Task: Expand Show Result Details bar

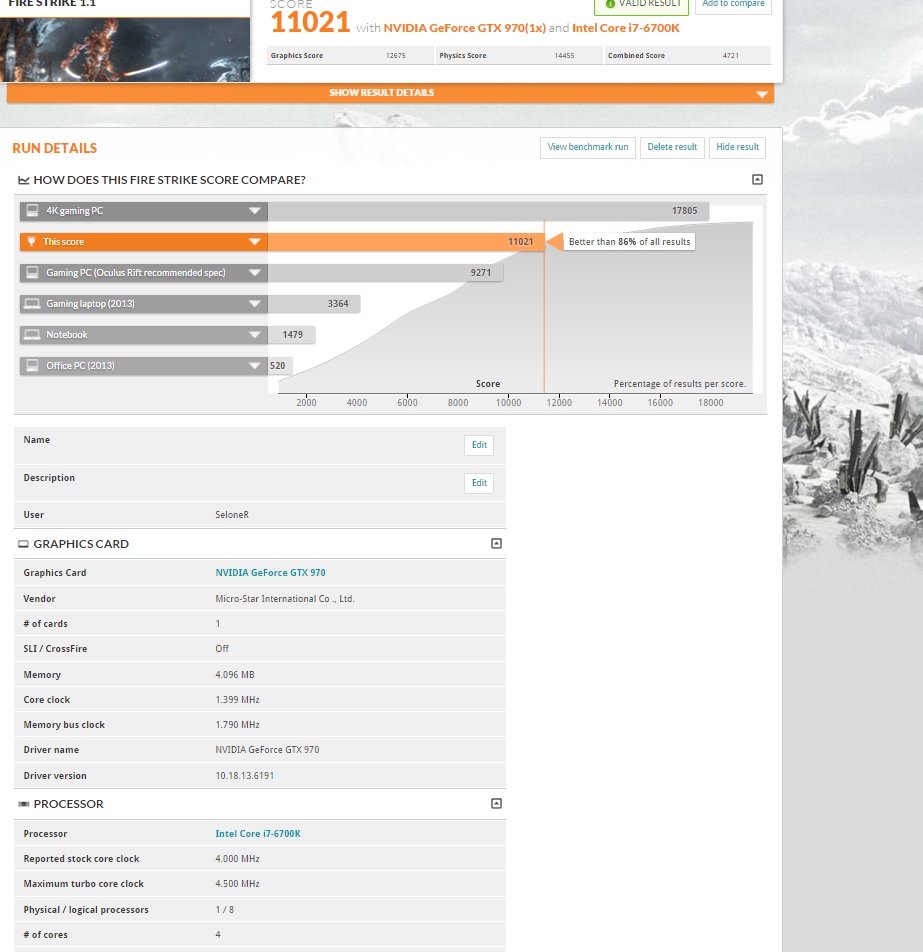Action: pos(390,93)
